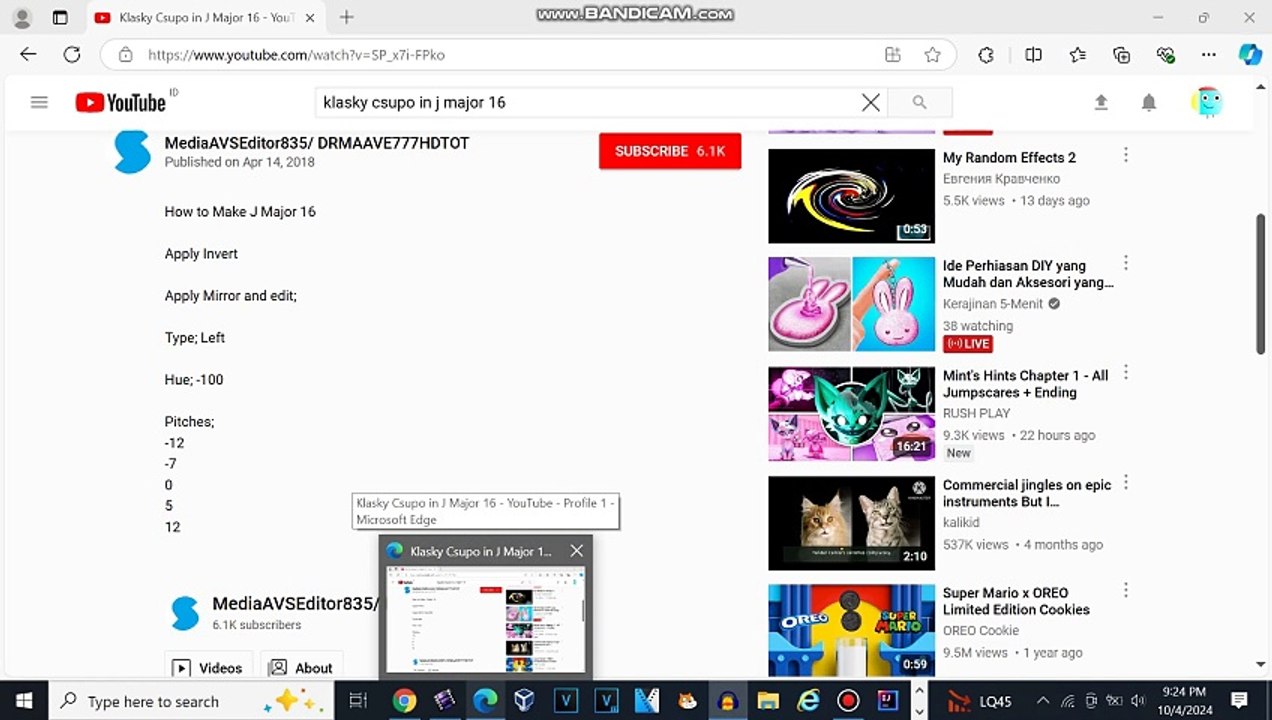This screenshot has height=720, width=1272.
Task: Open MediaAVSEditor835 channel avatar beside publish date
Action: point(132,151)
